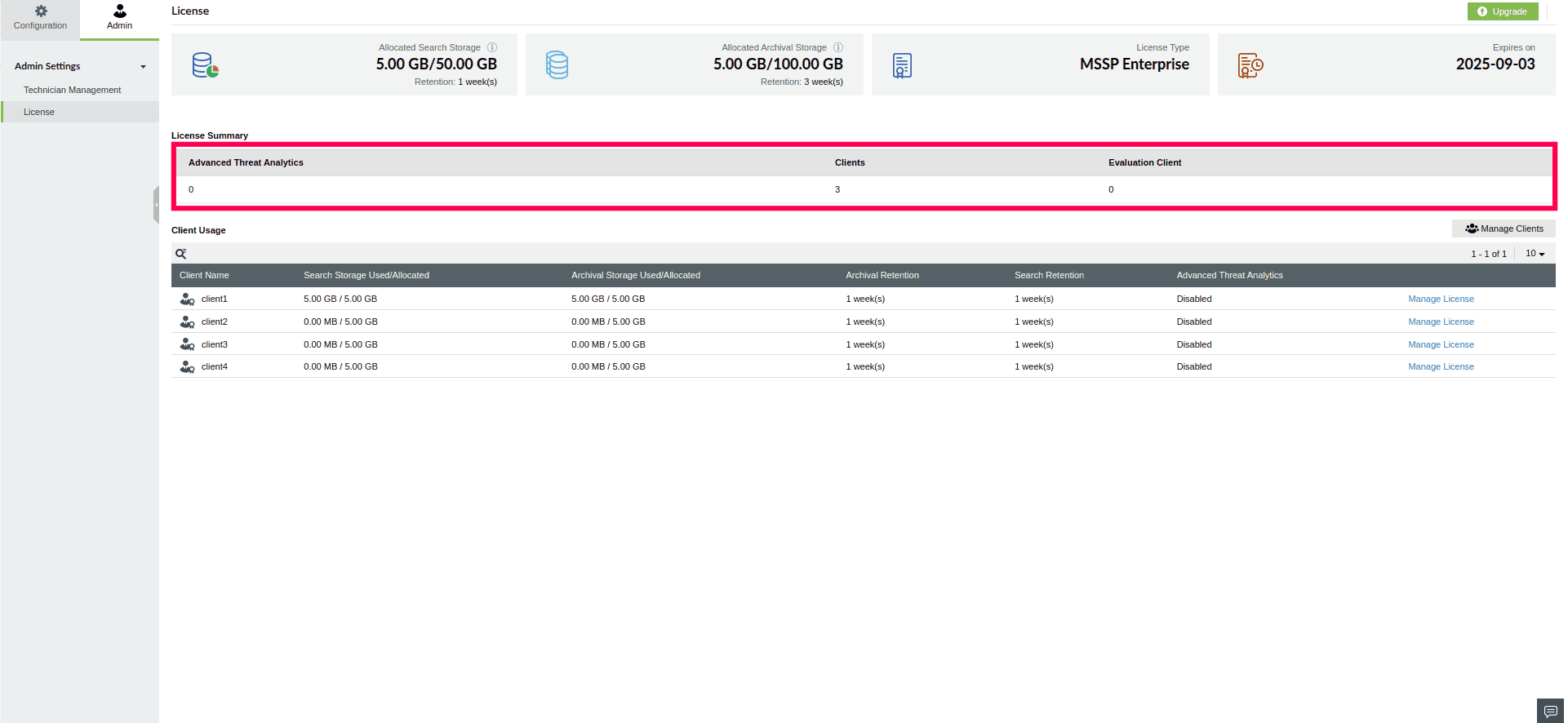Open the rows per page dropdown
This screenshot has height=723, width=1568.
click(1535, 254)
